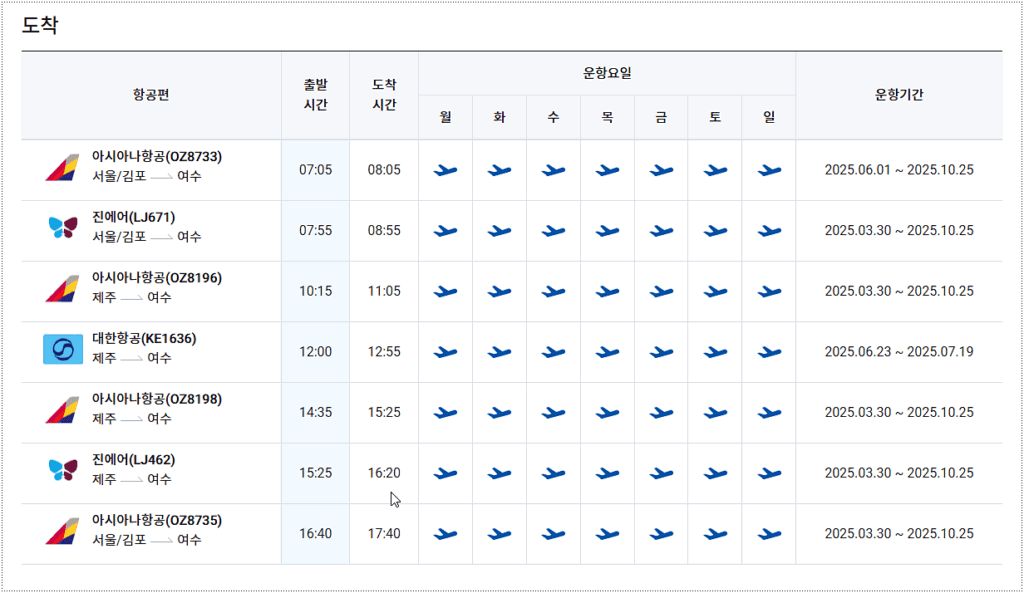Click the Saturday (토) plane icon for LJ671

tap(715, 231)
